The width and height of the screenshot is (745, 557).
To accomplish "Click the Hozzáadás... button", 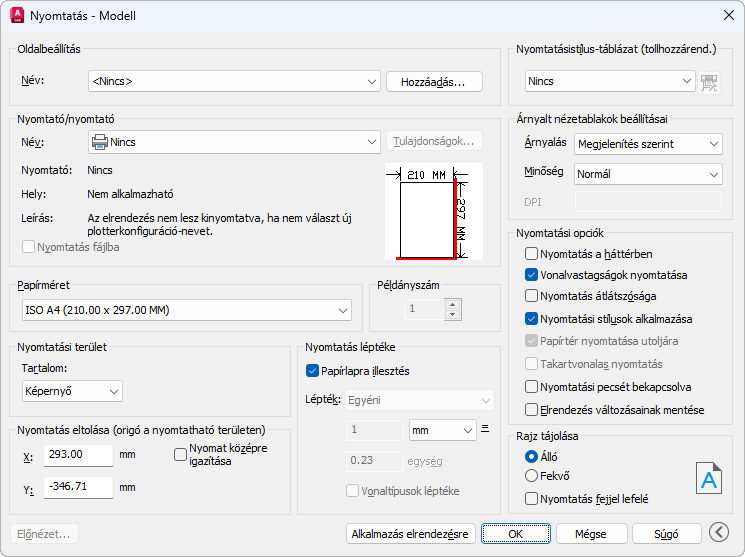I will click(x=434, y=82).
